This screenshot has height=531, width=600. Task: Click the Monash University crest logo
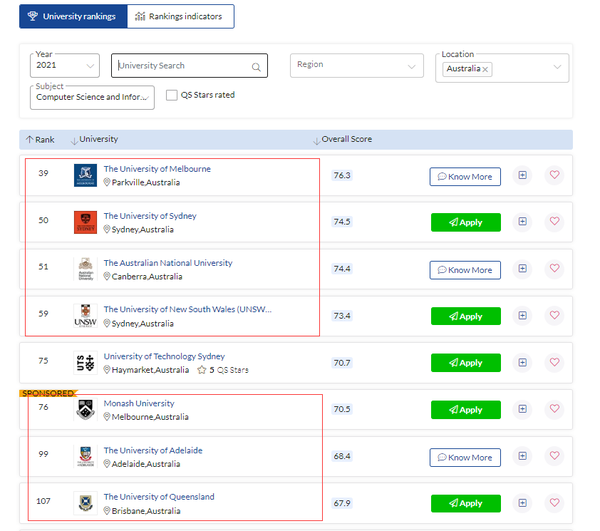[85, 410]
